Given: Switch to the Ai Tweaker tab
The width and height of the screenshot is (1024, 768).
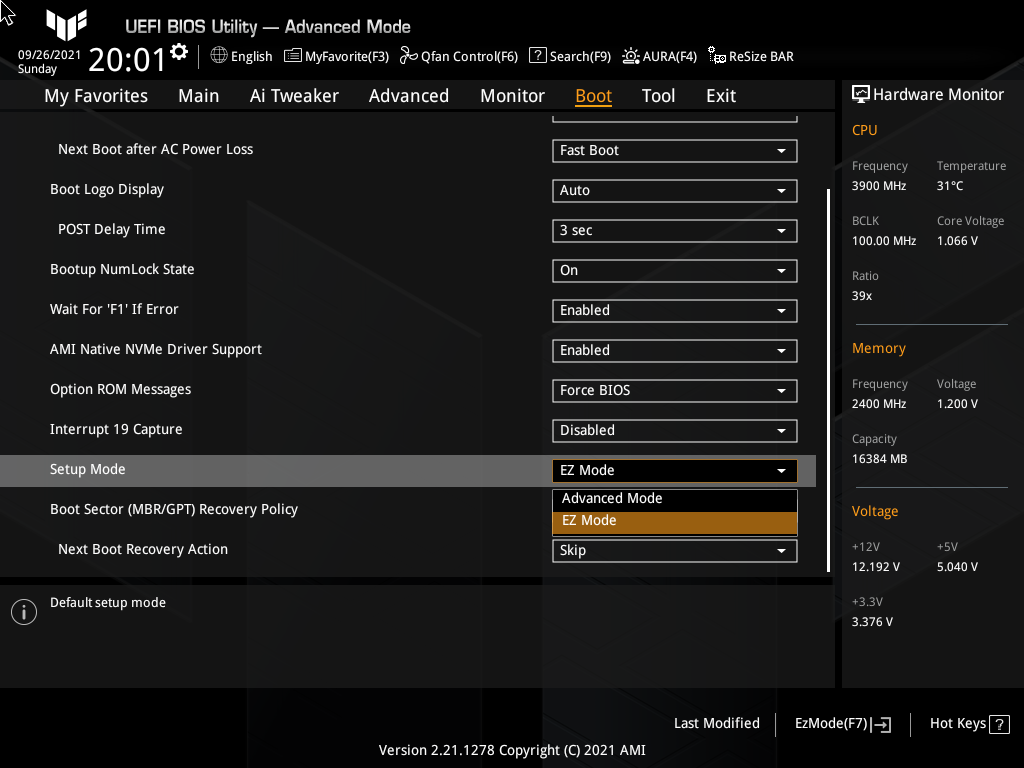Looking at the screenshot, I should (294, 95).
